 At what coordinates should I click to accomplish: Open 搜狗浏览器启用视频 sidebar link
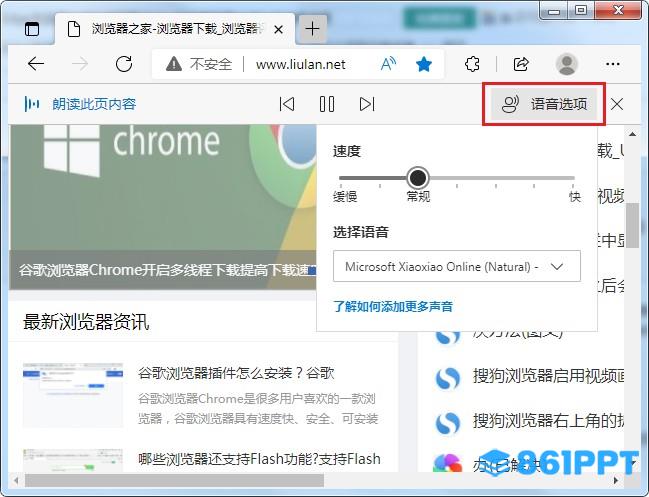tap(549, 375)
